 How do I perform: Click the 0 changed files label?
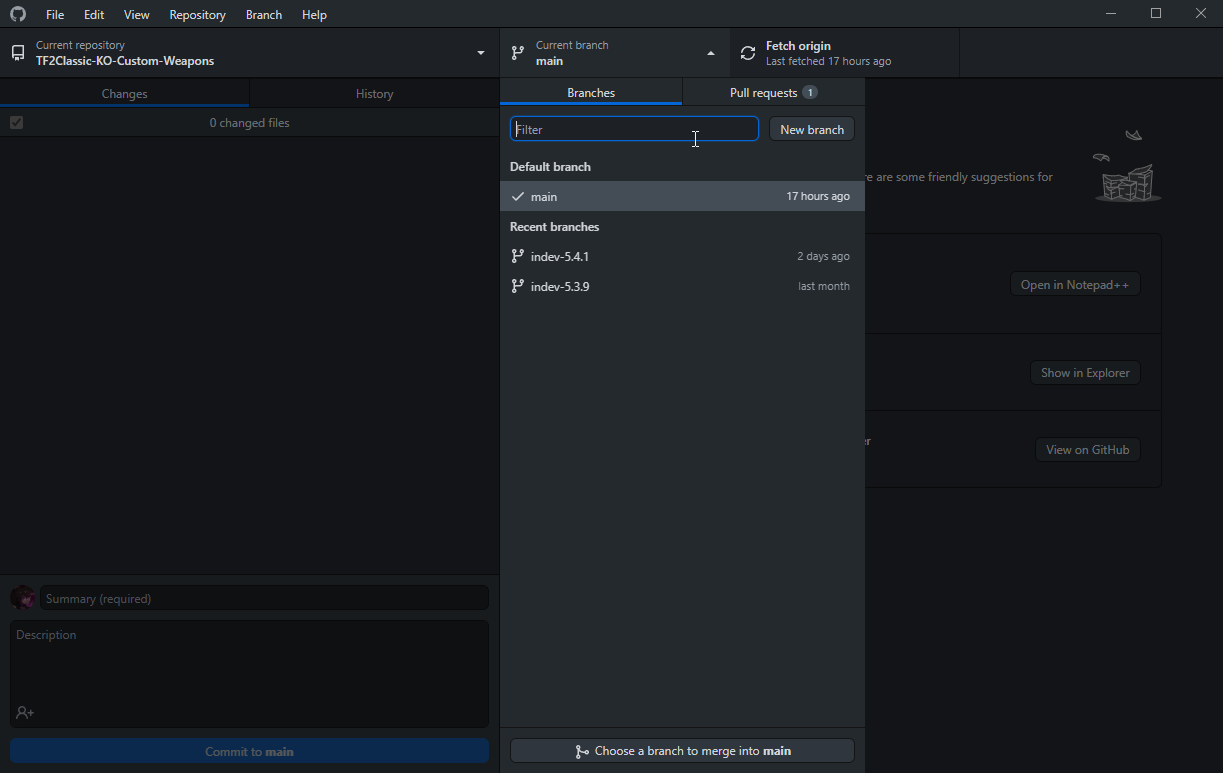point(250,123)
